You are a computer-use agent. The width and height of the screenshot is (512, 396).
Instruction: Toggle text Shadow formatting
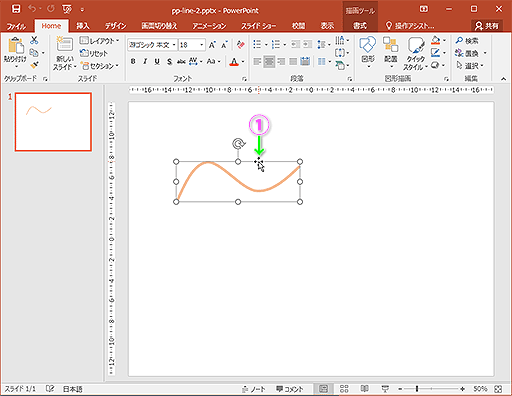click(x=169, y=61)
